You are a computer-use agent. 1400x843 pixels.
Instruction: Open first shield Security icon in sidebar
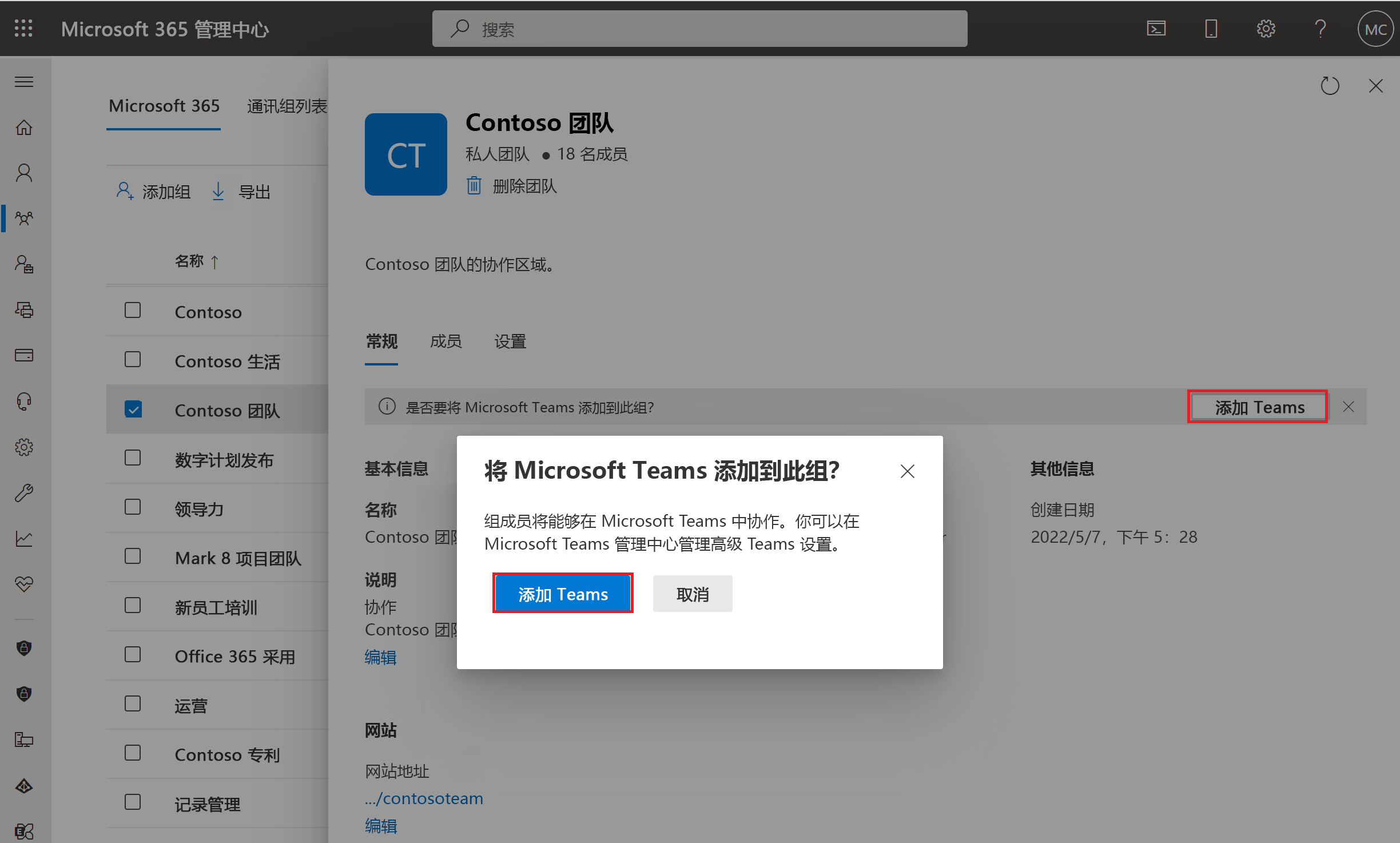pyautogui.click(x=24, y=648)
